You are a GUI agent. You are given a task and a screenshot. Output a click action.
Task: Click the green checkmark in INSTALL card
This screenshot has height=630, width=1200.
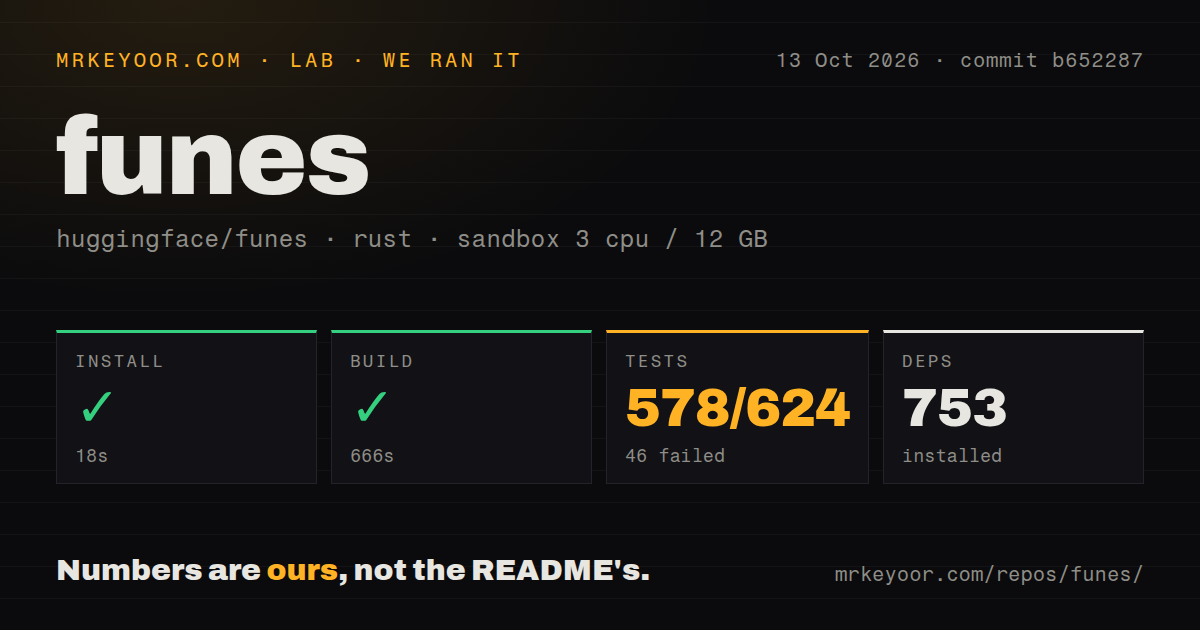click(x=97, y=407)
